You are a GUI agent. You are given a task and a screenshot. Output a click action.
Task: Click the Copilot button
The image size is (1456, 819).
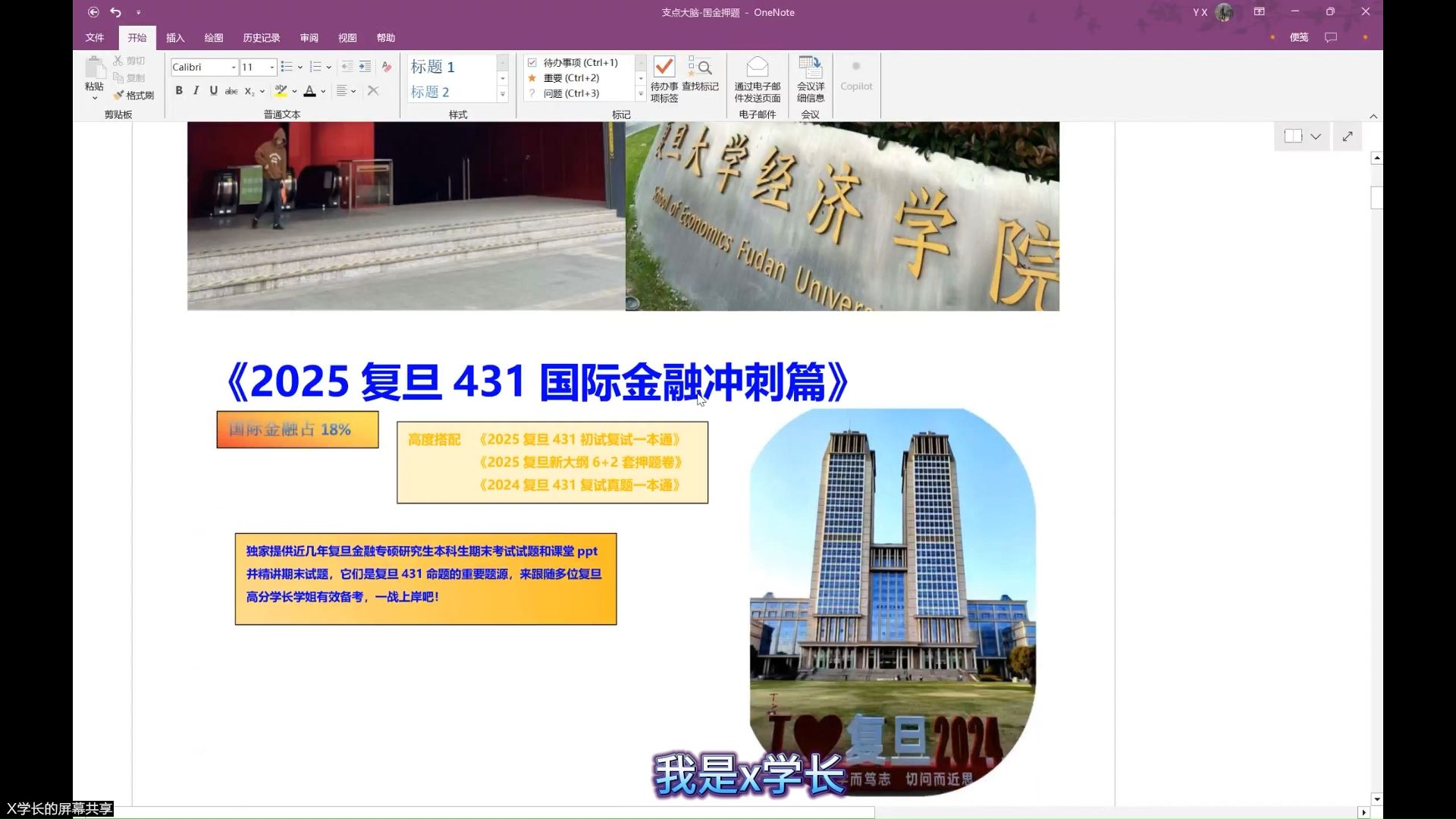click(x=856, y=77)
